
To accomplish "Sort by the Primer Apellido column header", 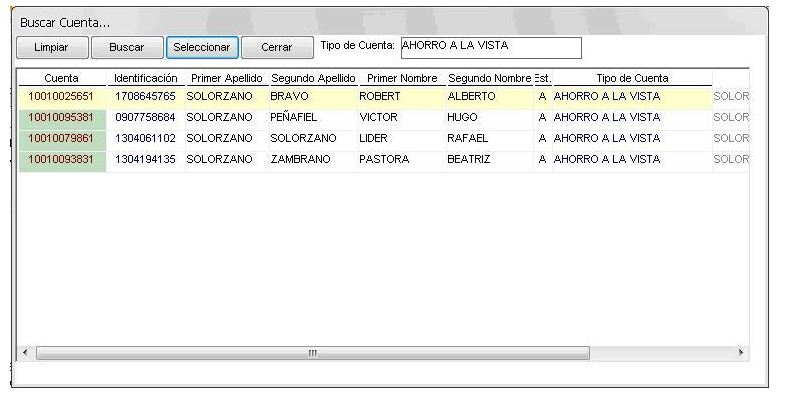I will (227, 79).
